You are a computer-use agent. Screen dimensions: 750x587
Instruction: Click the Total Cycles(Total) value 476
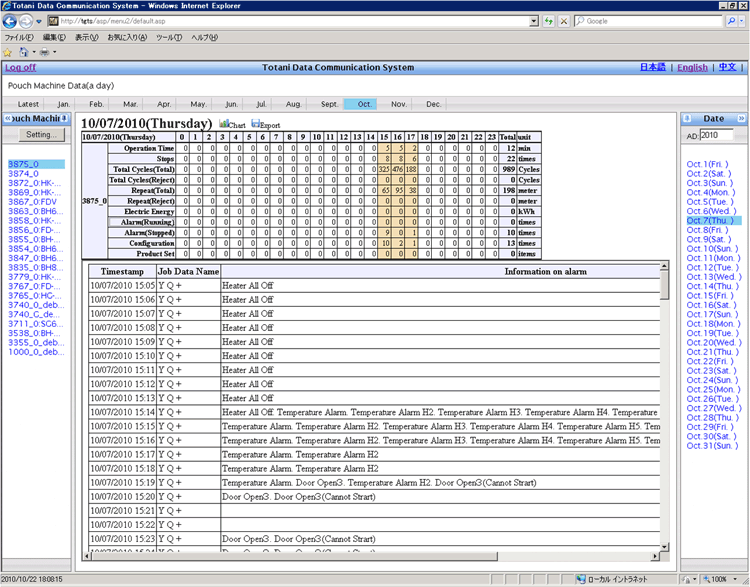click(x=397, y=169)
